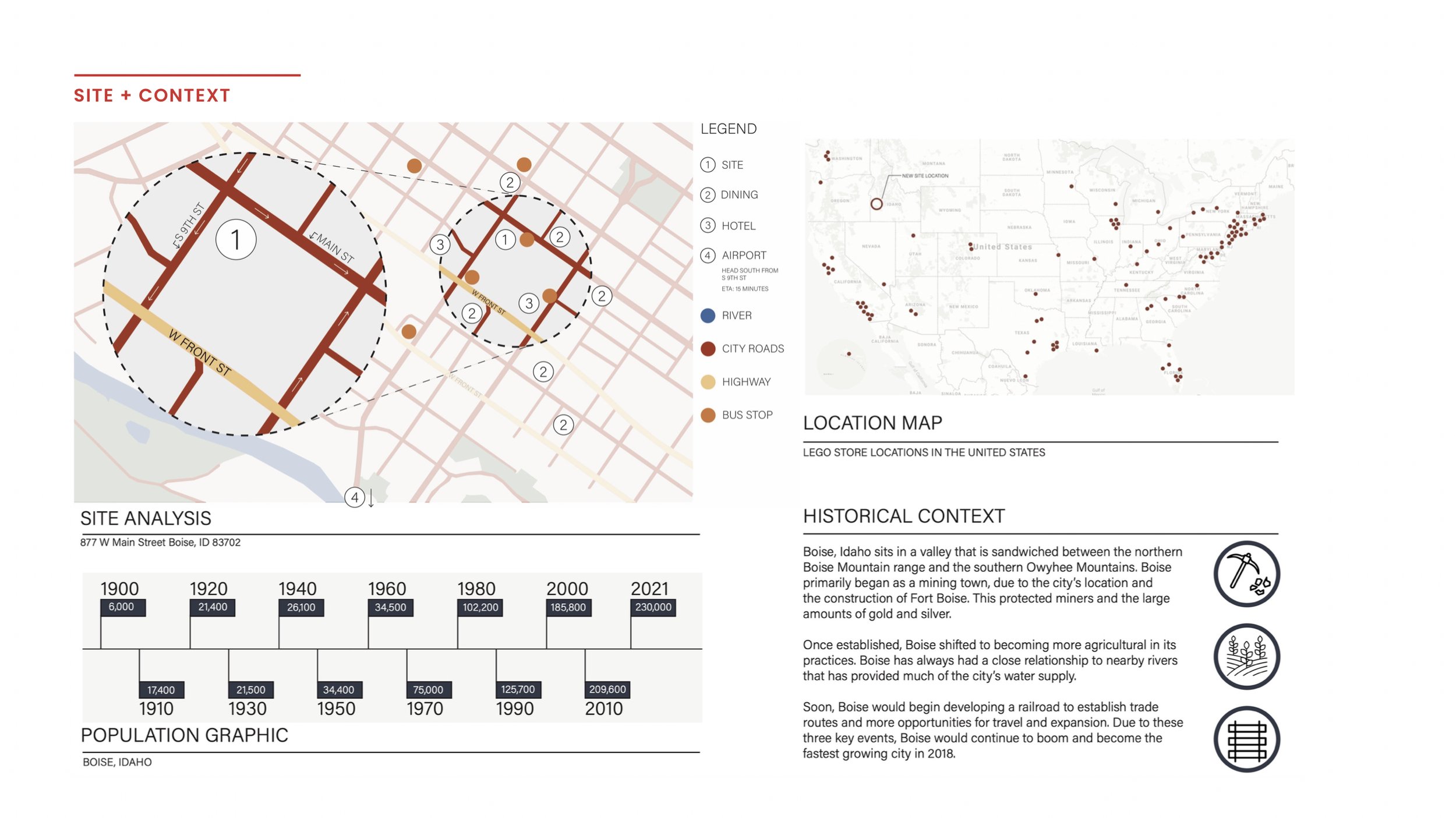
Task: Click the agriculture crops icon
Action: click(x=1246, y=656)
